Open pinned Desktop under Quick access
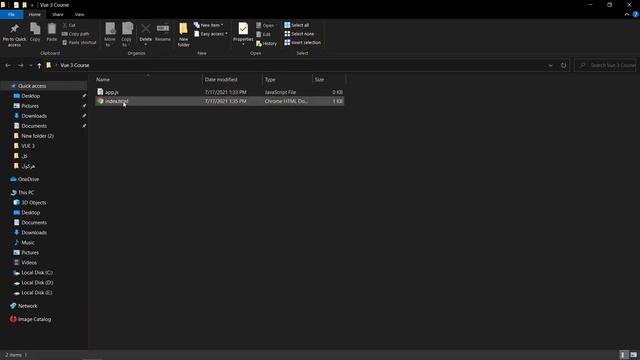The width and height of the screenshot is (640, 360). pos(31,96)
